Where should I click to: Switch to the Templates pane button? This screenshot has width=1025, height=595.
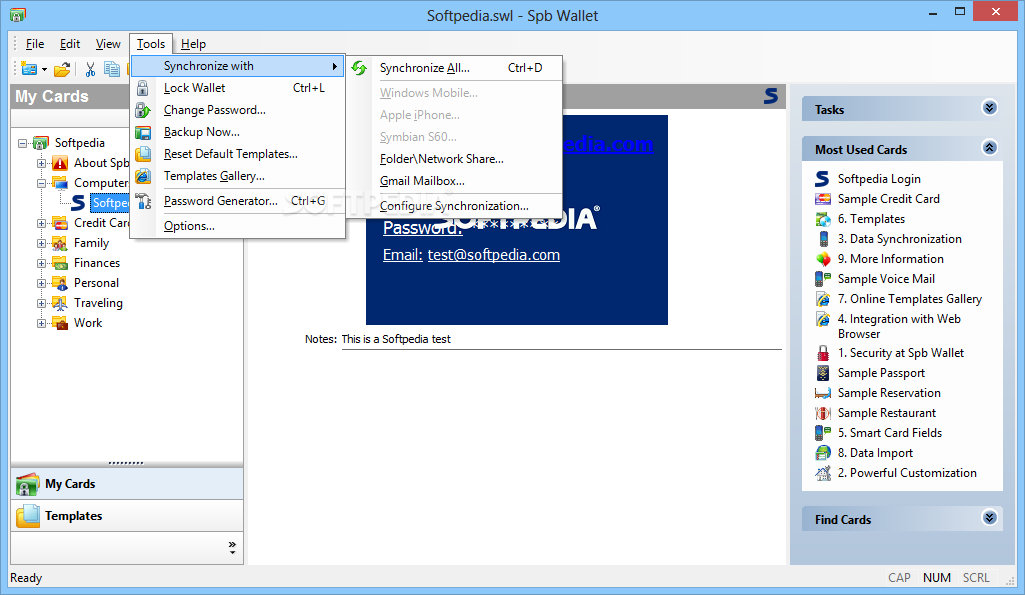[x=127, y=516]
